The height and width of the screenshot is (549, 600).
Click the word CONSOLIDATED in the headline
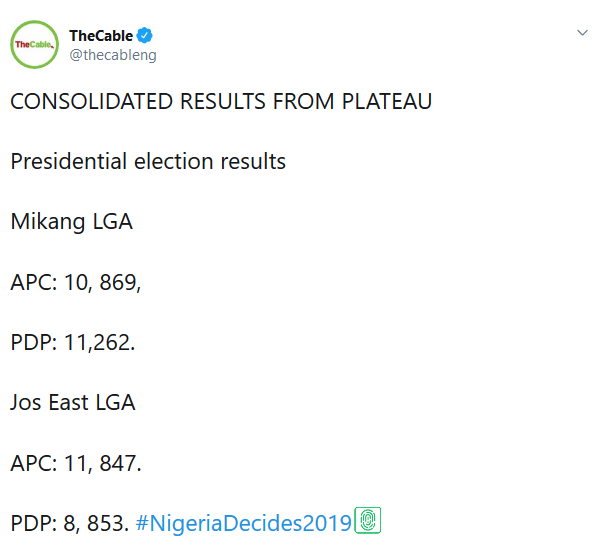click(x=91, y=102)
